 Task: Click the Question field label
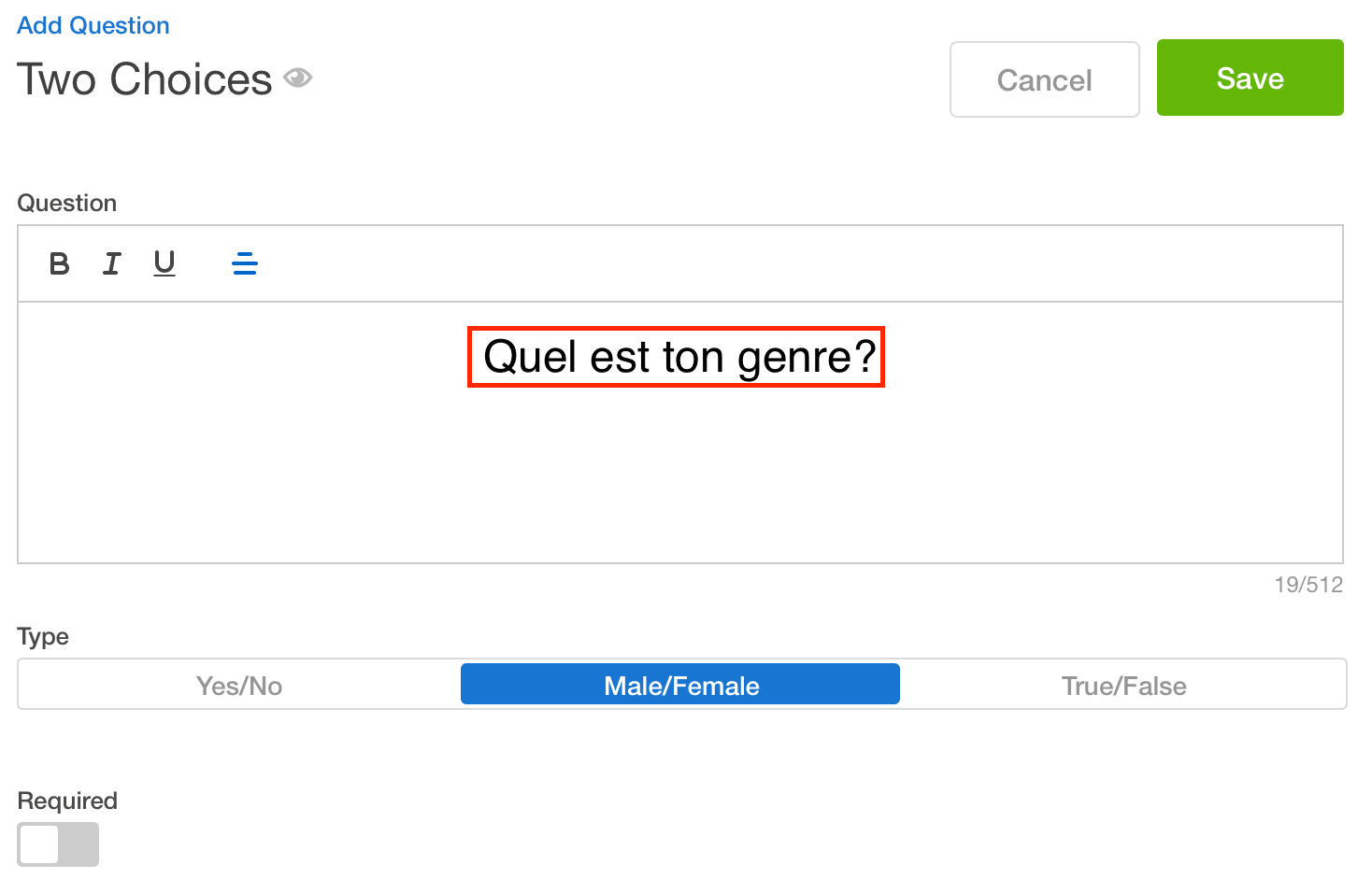point(67,203)
